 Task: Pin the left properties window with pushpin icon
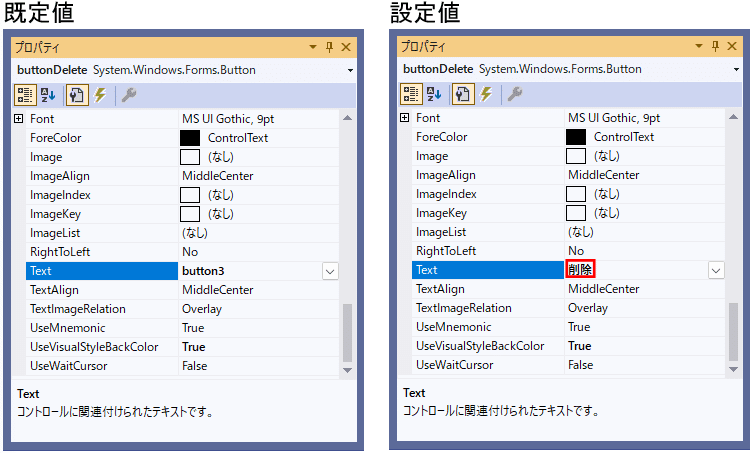coord(329,47)
